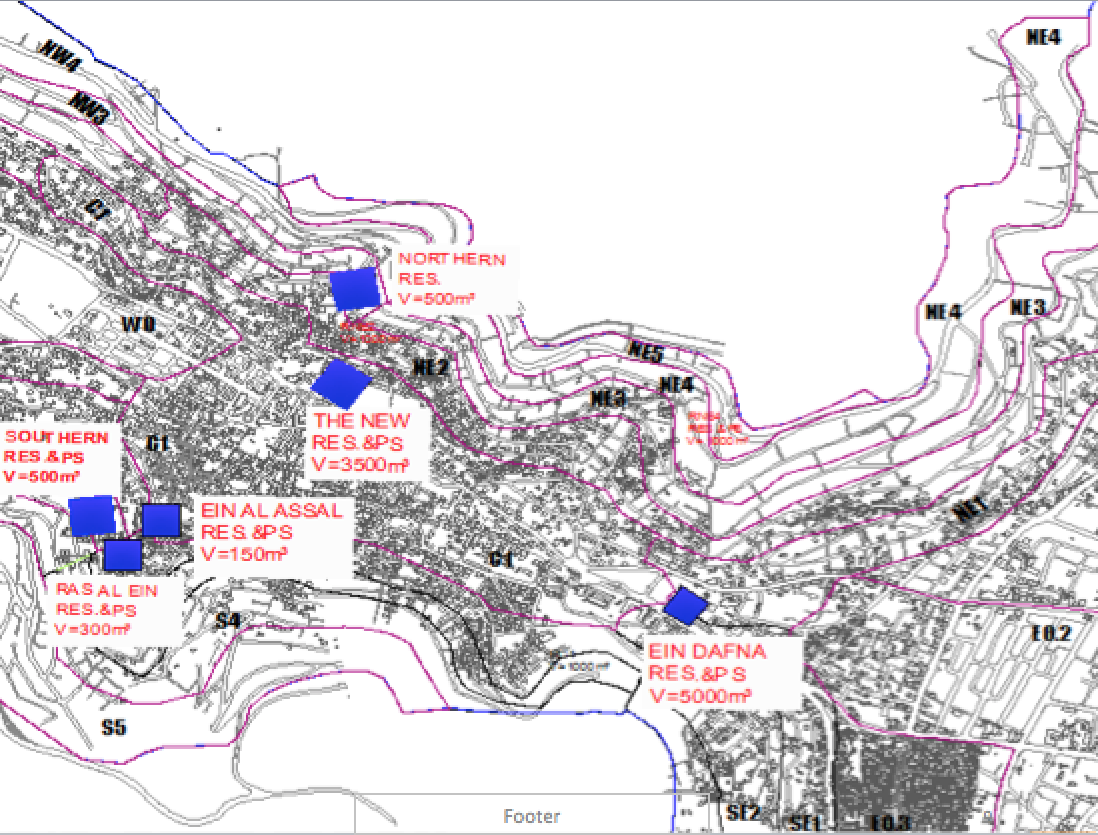
Task: Click the Footer area at the bottom
Action: pos(532,816)
